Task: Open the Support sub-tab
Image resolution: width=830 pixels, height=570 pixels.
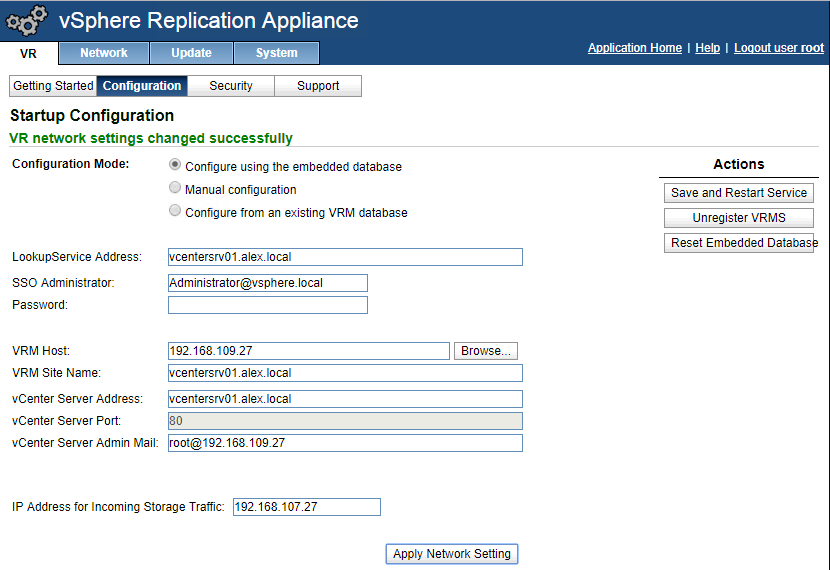Action: (318, 86)
